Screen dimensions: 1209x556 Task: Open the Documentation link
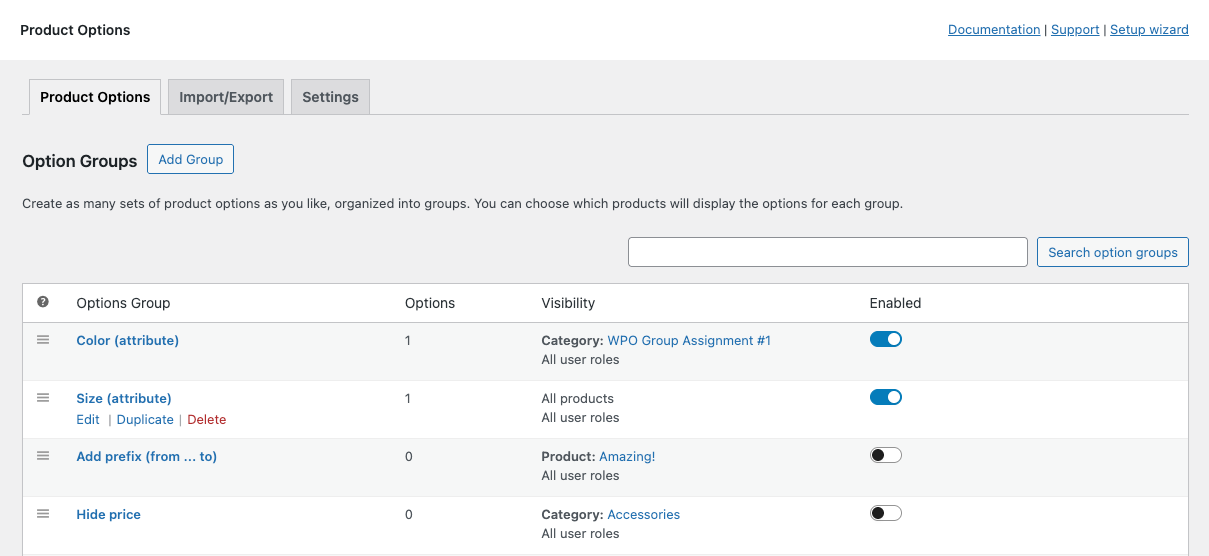(x=993, y=30)
